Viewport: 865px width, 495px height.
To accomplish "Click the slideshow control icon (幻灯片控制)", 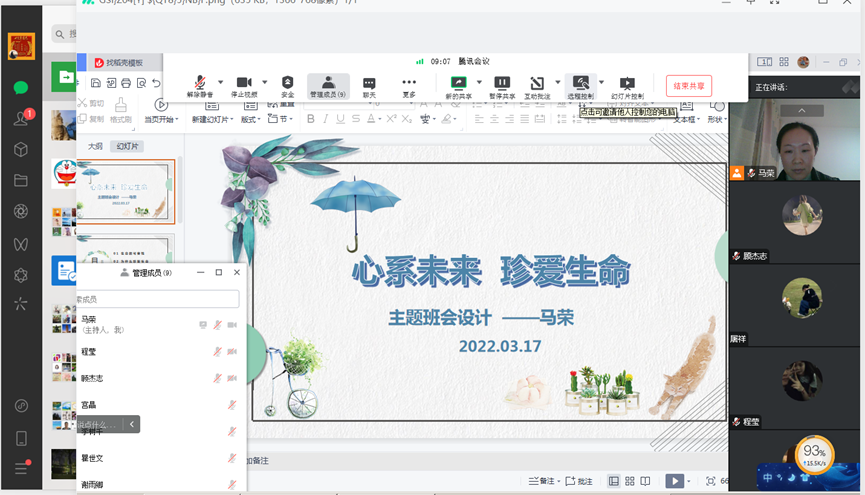I will (x=627, y=83).
